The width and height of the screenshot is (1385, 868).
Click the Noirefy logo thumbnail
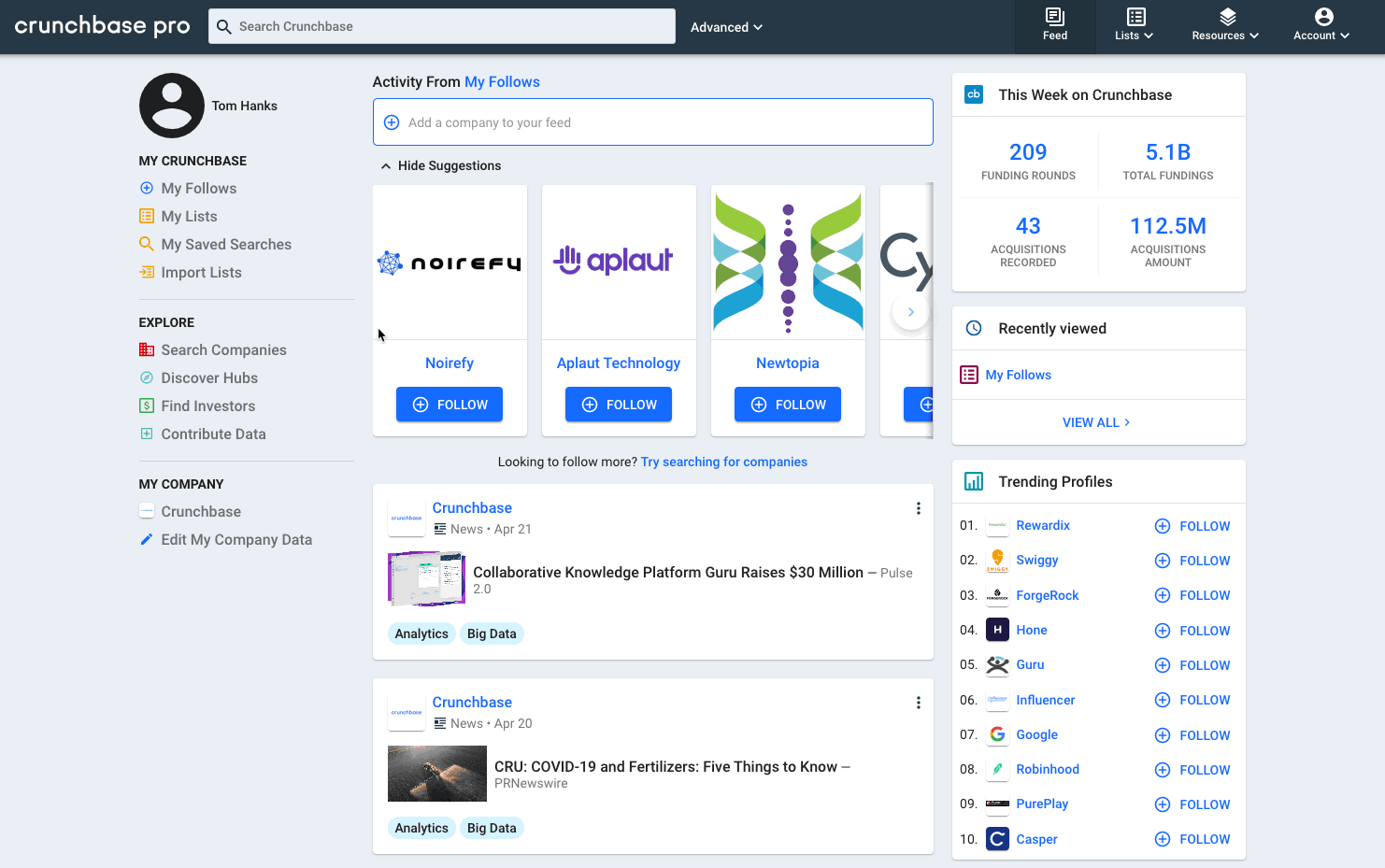click(450, 263)
